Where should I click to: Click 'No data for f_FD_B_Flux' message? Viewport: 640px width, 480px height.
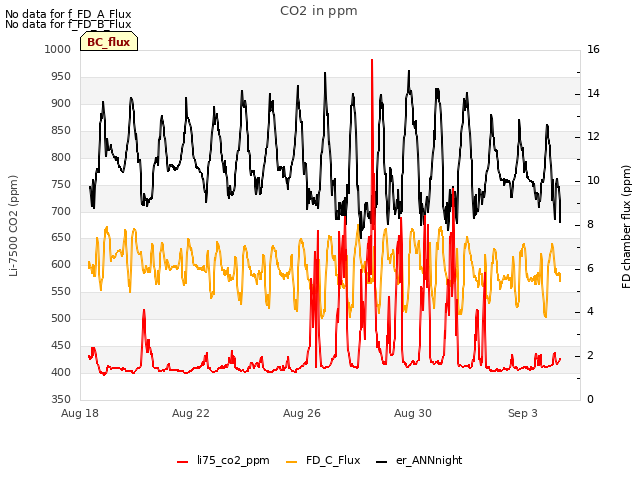click(x=68, y=24)
